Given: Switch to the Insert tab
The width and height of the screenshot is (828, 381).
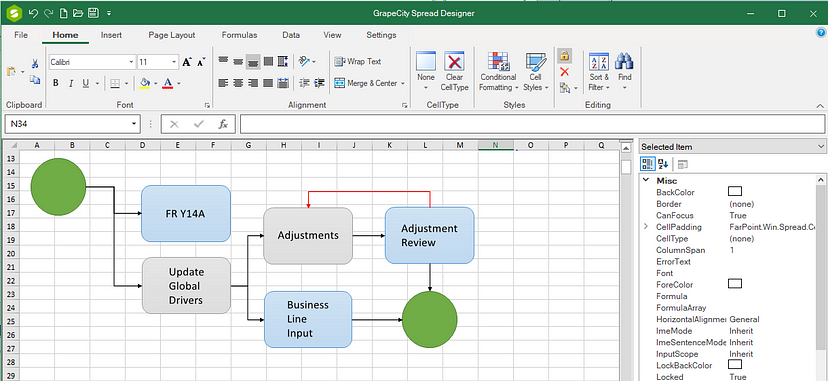Looking at the screenshot, I should coord(111,35).
